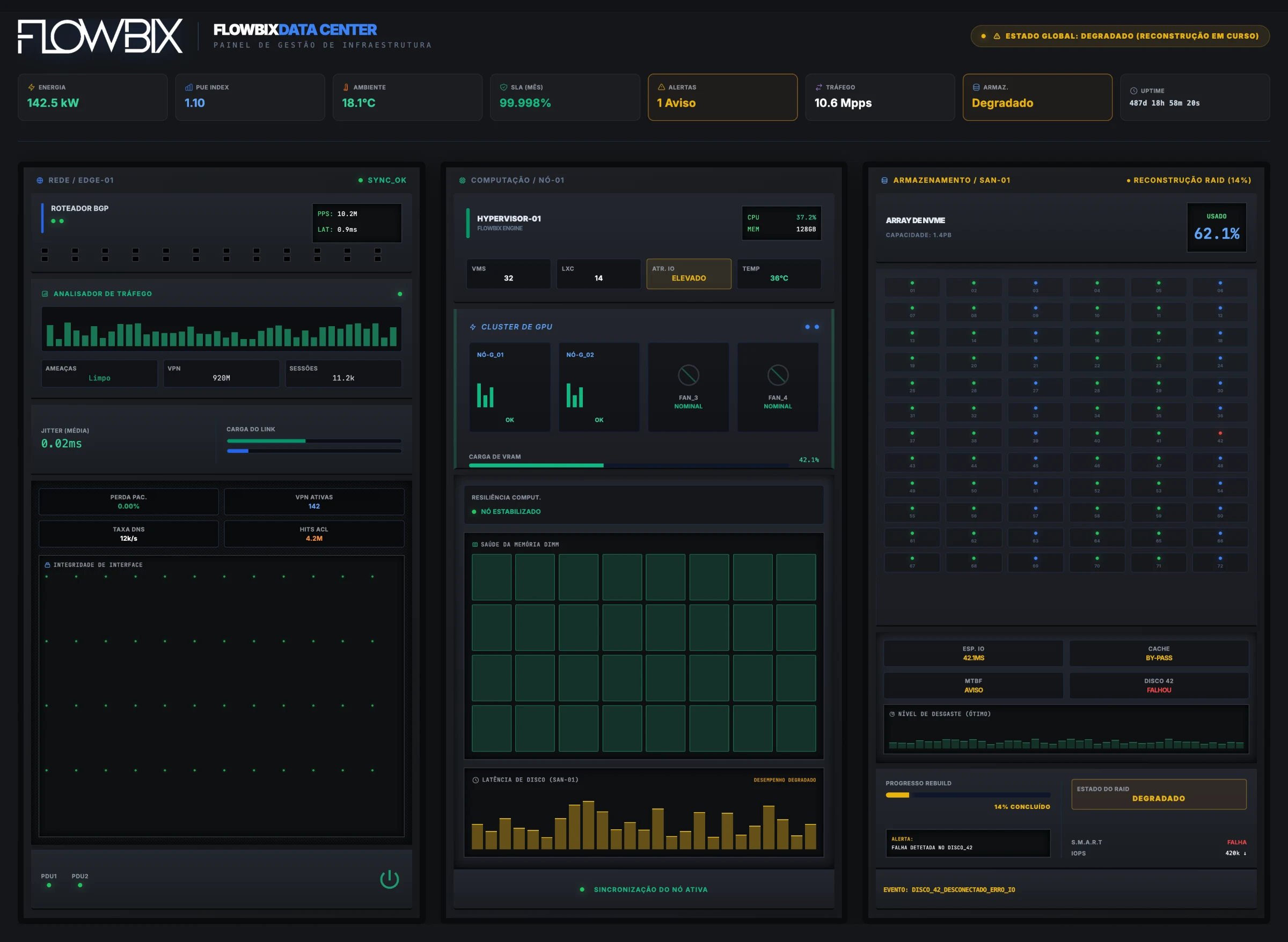Click the disabled FAN_3 icon
Screen dimensions: 1288x942
689,375
